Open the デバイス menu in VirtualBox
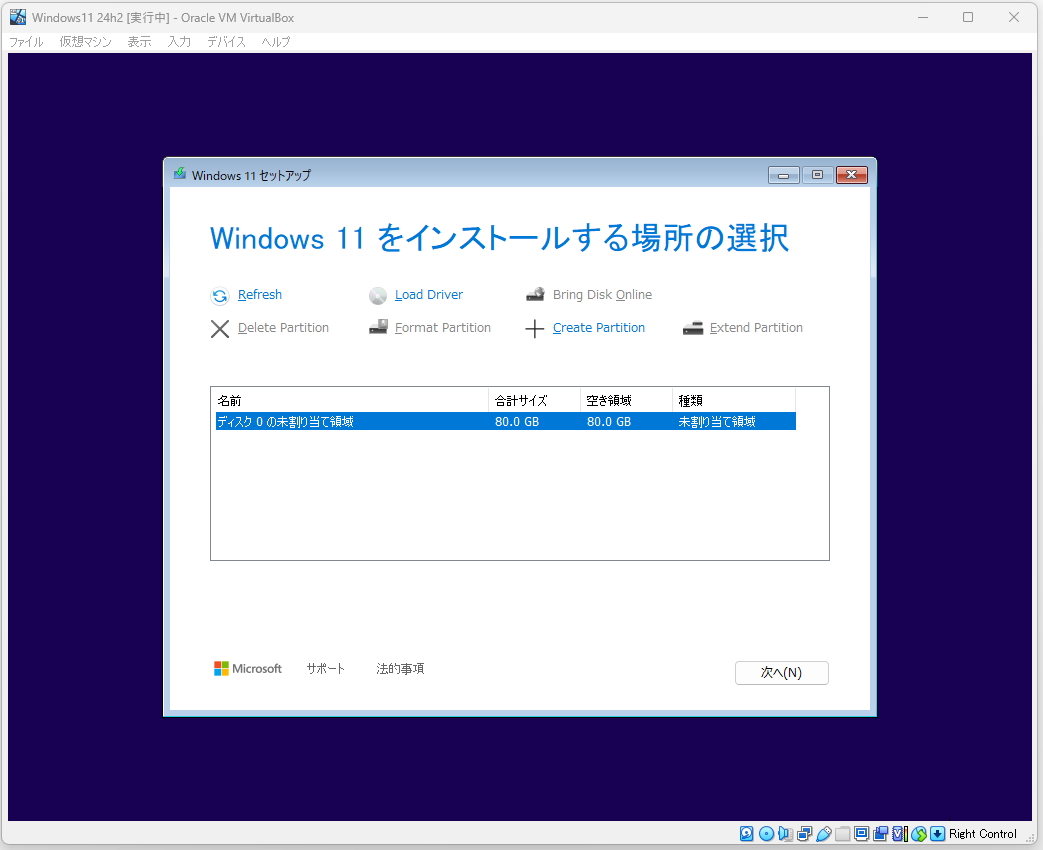1043x850 pixels. (226, 42)
